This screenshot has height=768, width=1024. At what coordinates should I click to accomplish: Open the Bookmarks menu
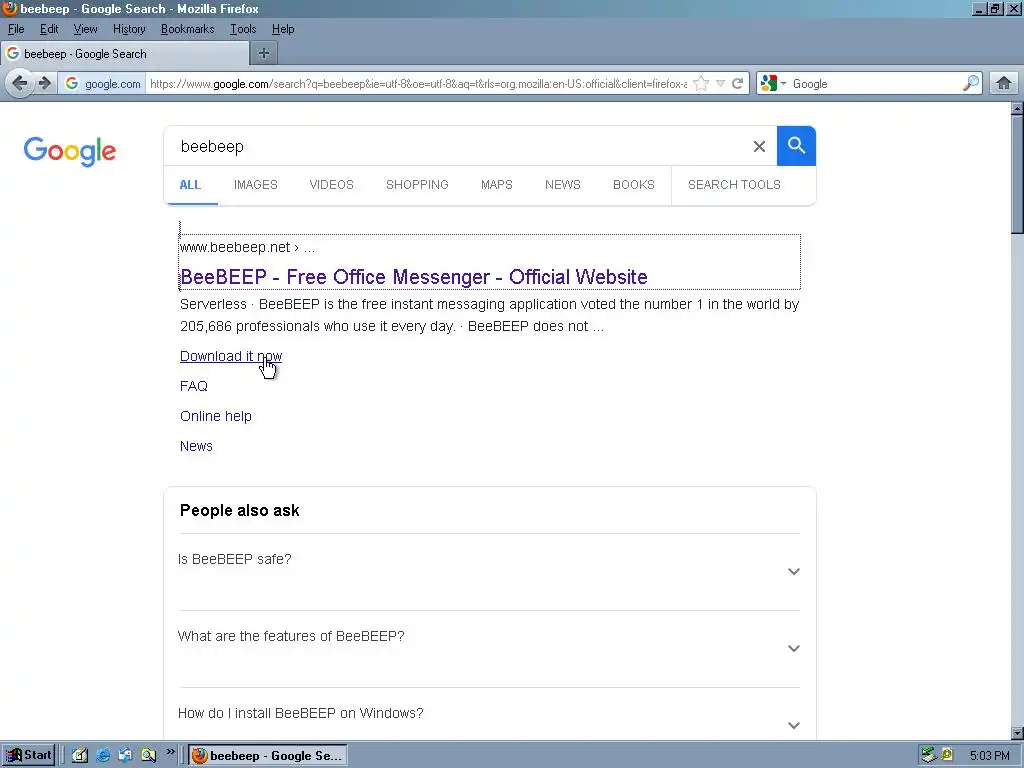coord(187,29)
